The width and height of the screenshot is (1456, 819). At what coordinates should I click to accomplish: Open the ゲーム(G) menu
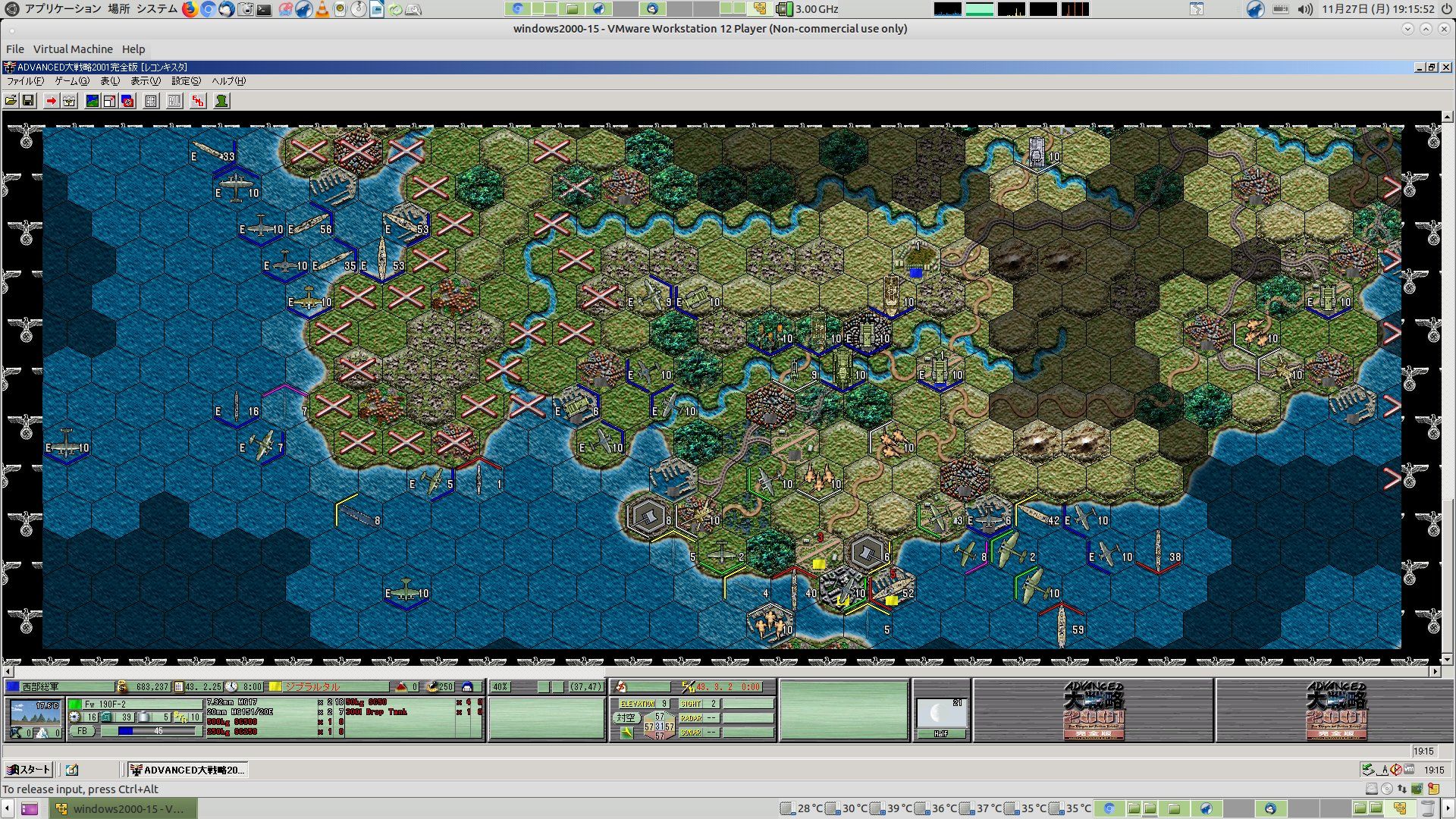tap(72, 81)
